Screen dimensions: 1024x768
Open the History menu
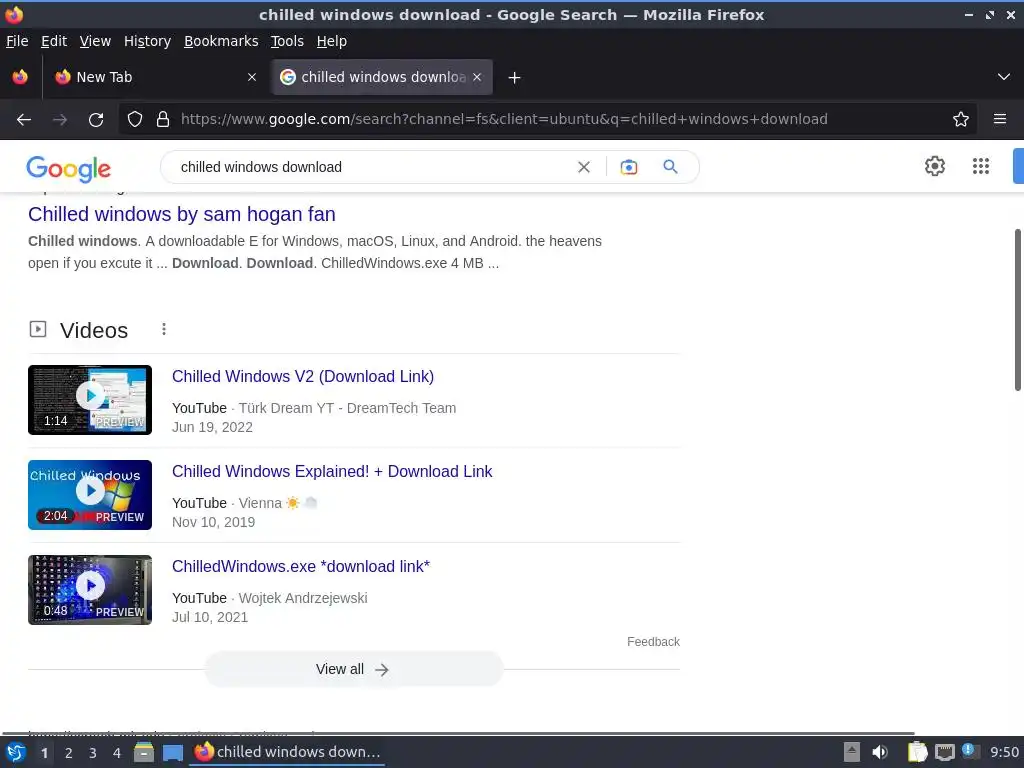point(148,41)
